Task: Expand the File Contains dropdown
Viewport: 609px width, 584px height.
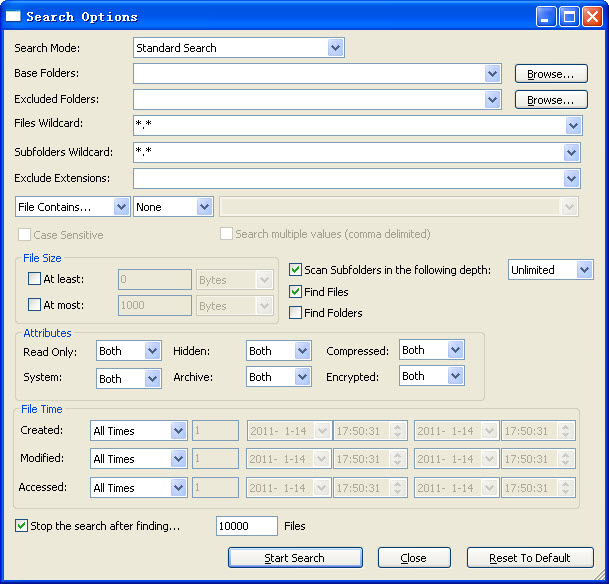Action: [121, 206]
